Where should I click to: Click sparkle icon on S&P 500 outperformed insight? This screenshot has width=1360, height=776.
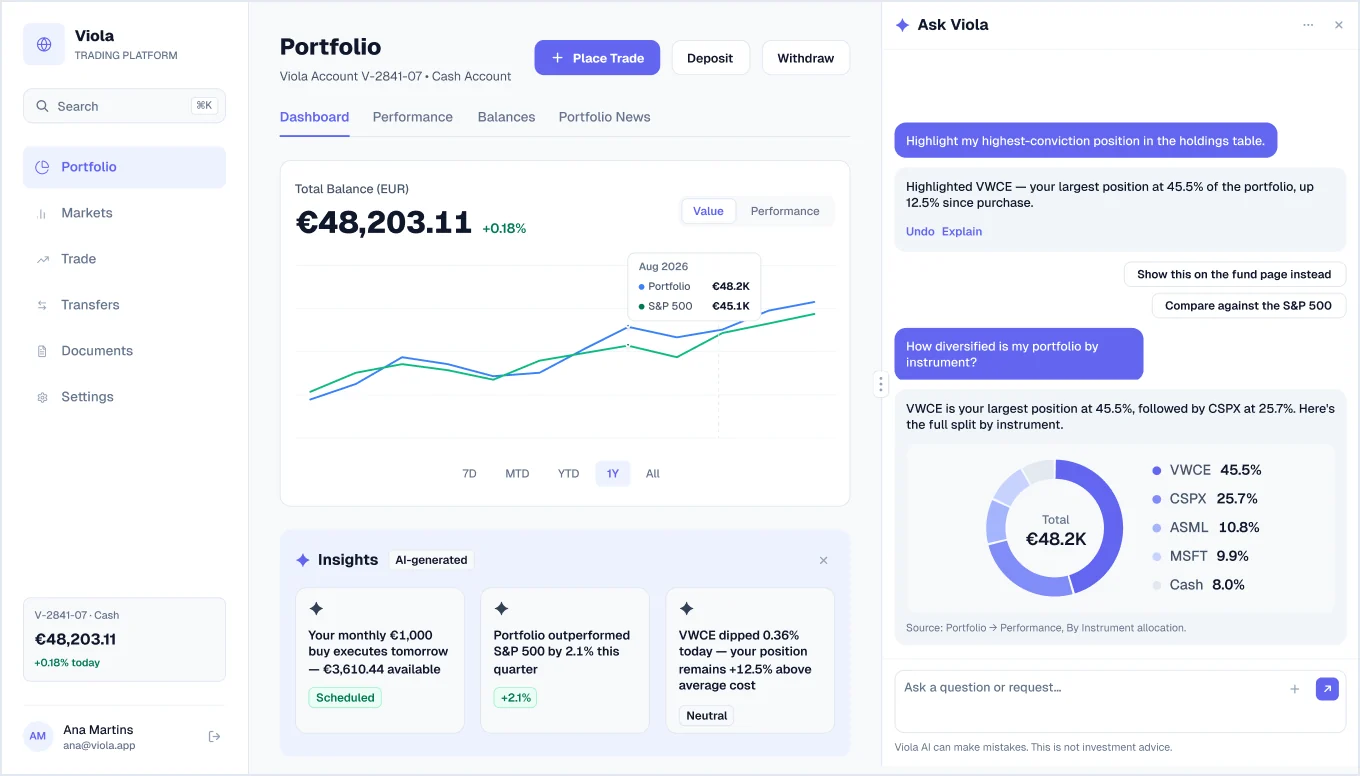click(x=502, y=609)
